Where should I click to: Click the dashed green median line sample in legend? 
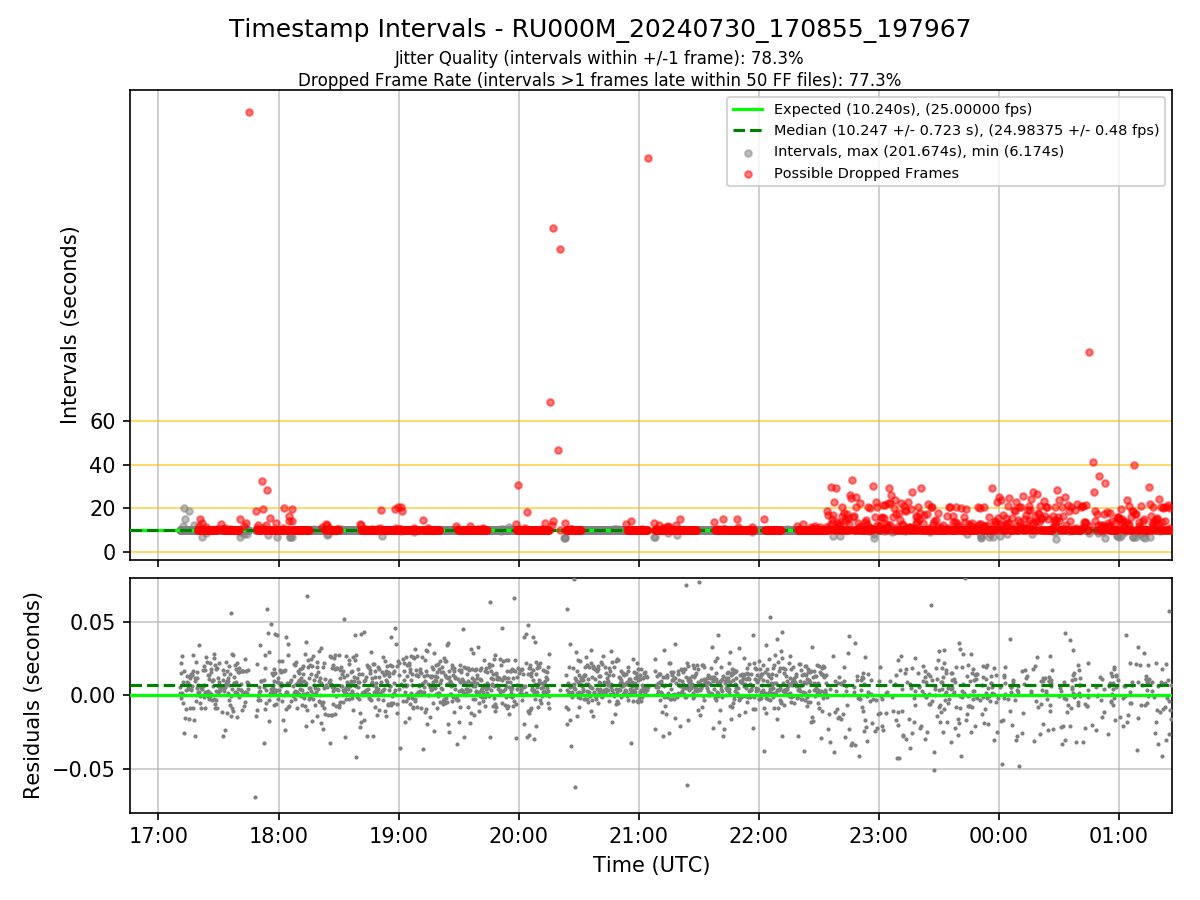[749, 130]
